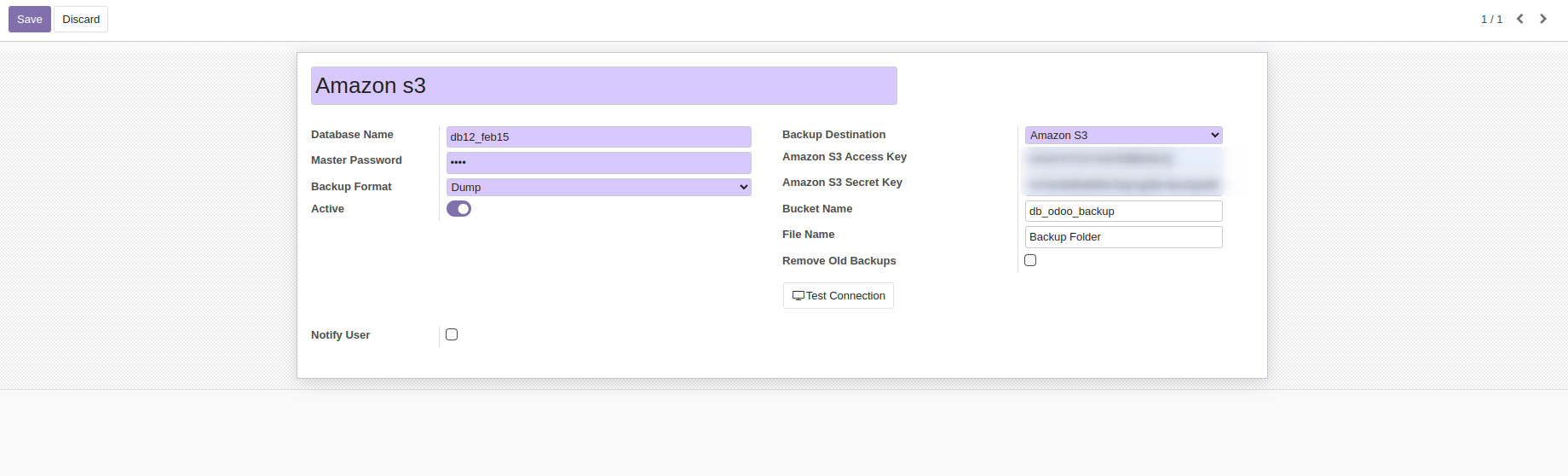Viewport: 1568px width, 476px height.
Task: Enable the Remove Old Backups checkbox
Action: pos(1030,260)
